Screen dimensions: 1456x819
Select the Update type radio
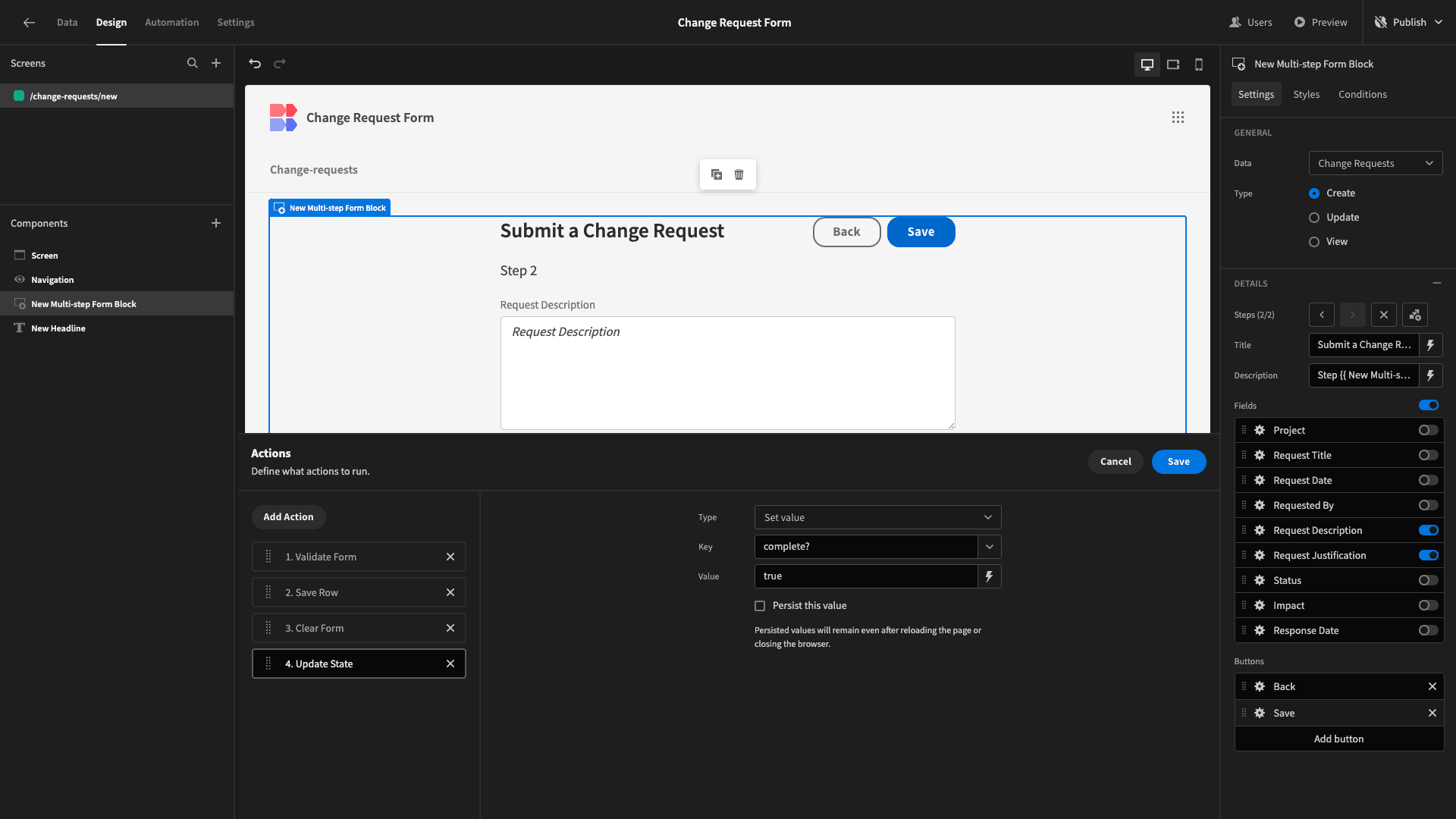pyautogui.click(x=1314, y=218)
